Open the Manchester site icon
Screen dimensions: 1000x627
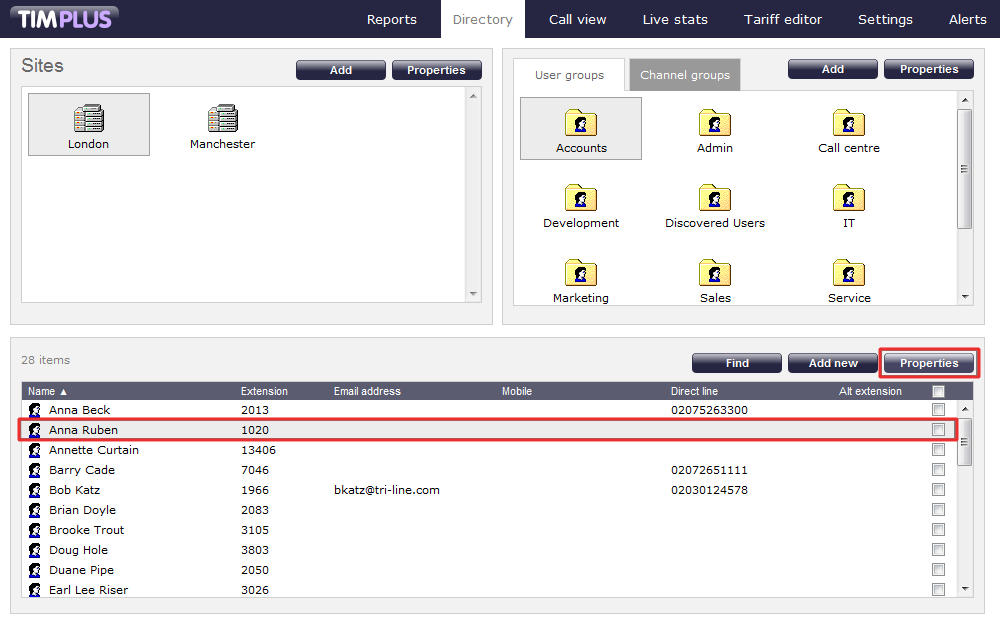[x=222, y=120]
